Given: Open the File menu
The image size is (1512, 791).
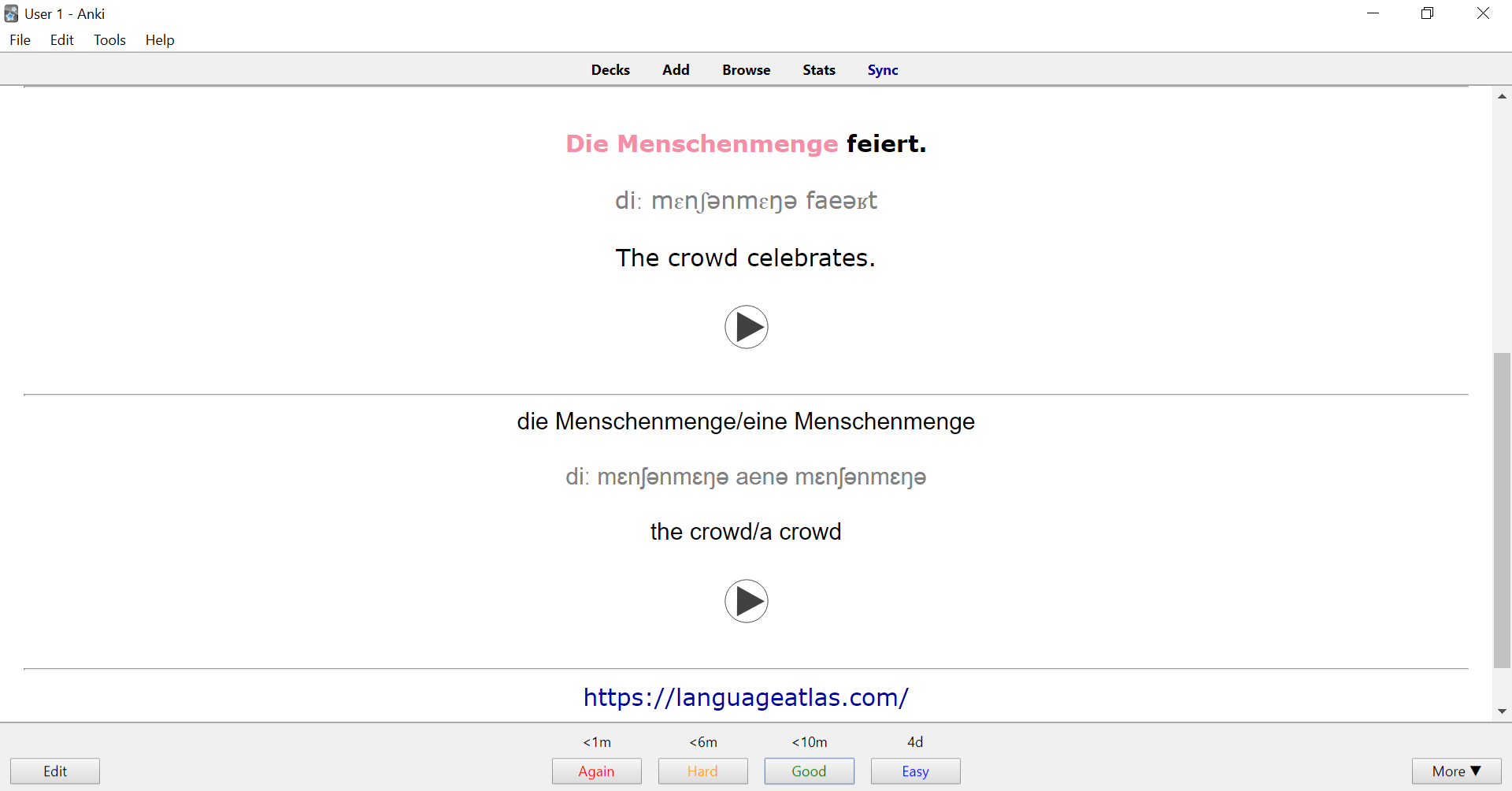Looking at the screenshot, I should point(20,39).
